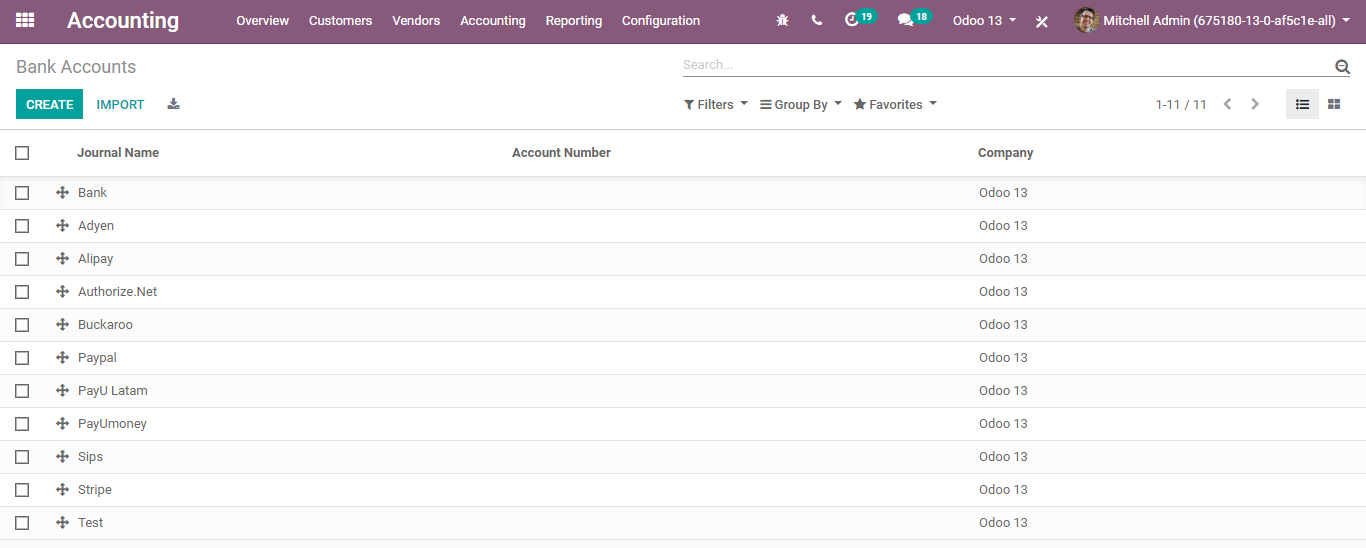This screenshot has height=548, width=1366.
Task: Check the Alipay row checkbox
Action: [x=22, y=259]
